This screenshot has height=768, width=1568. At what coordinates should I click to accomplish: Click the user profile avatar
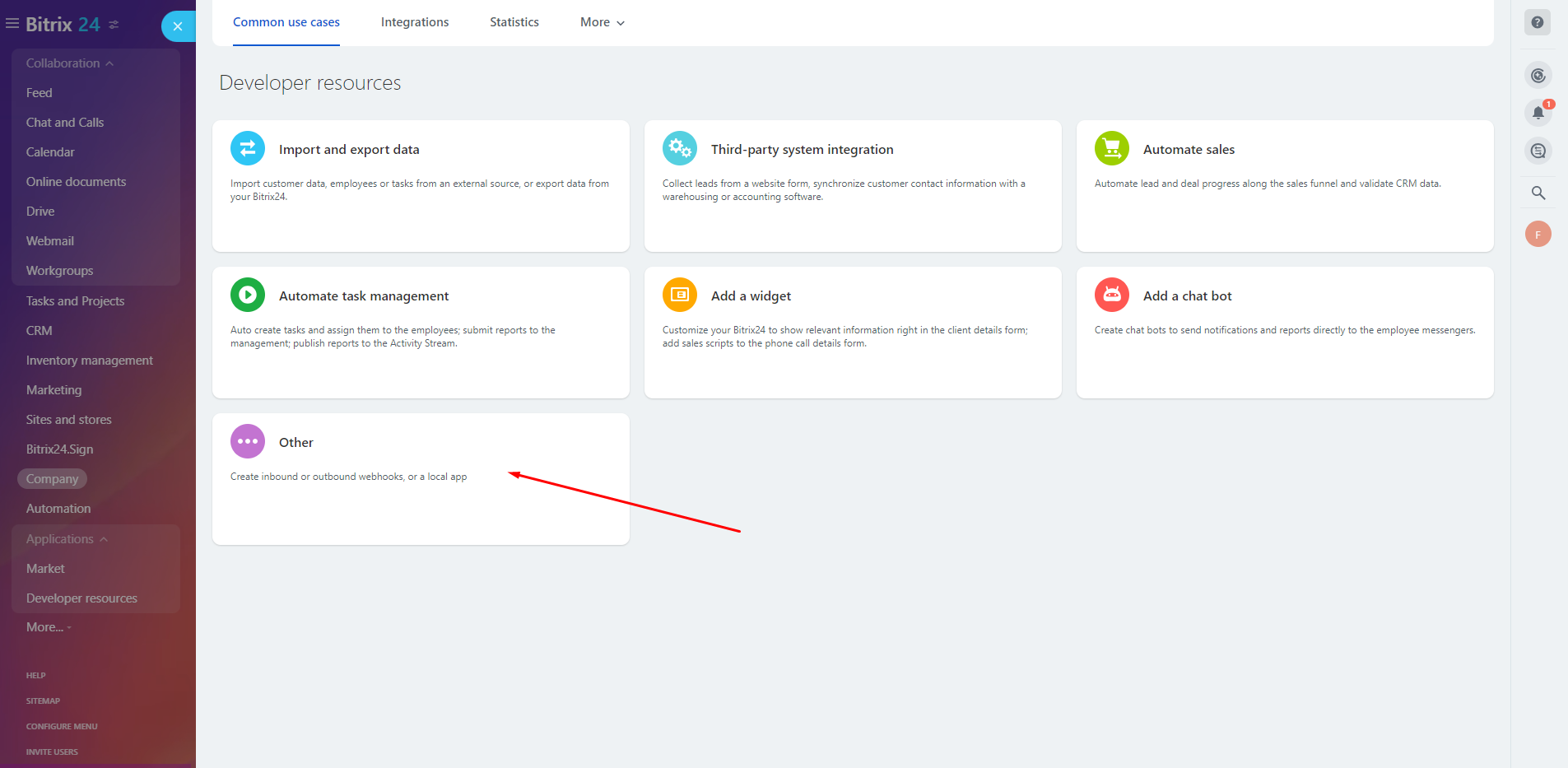pyautogui.click(x=1538, y=235)
